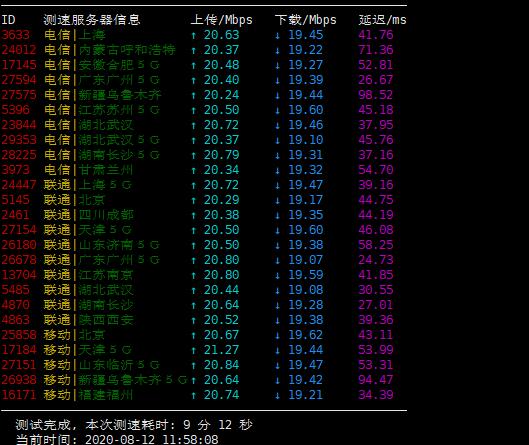529x445 pixels.
Task: Click latency value "34.39"
Action: click(376, 395)
